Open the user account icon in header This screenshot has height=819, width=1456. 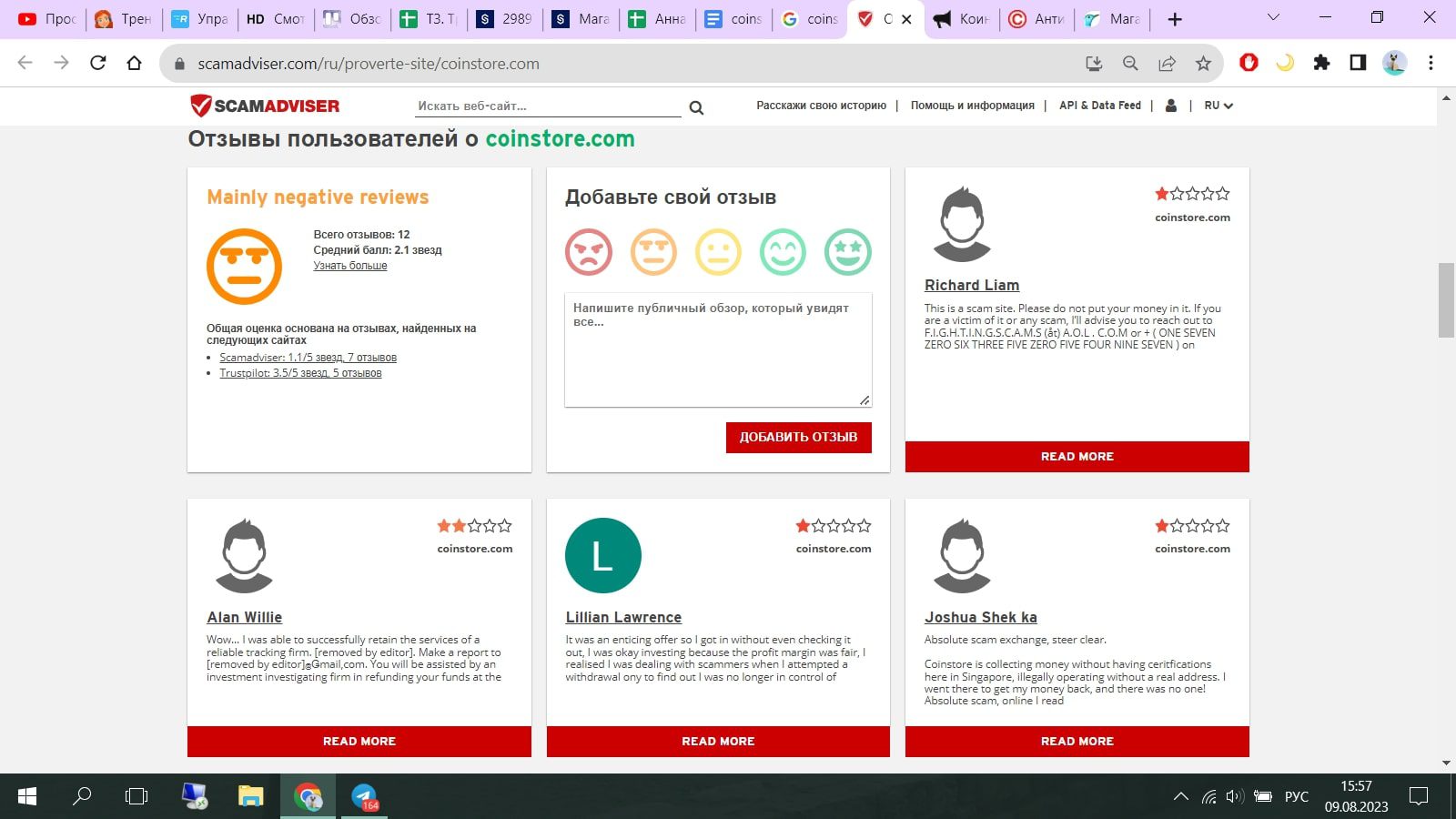click(1171, 106)
